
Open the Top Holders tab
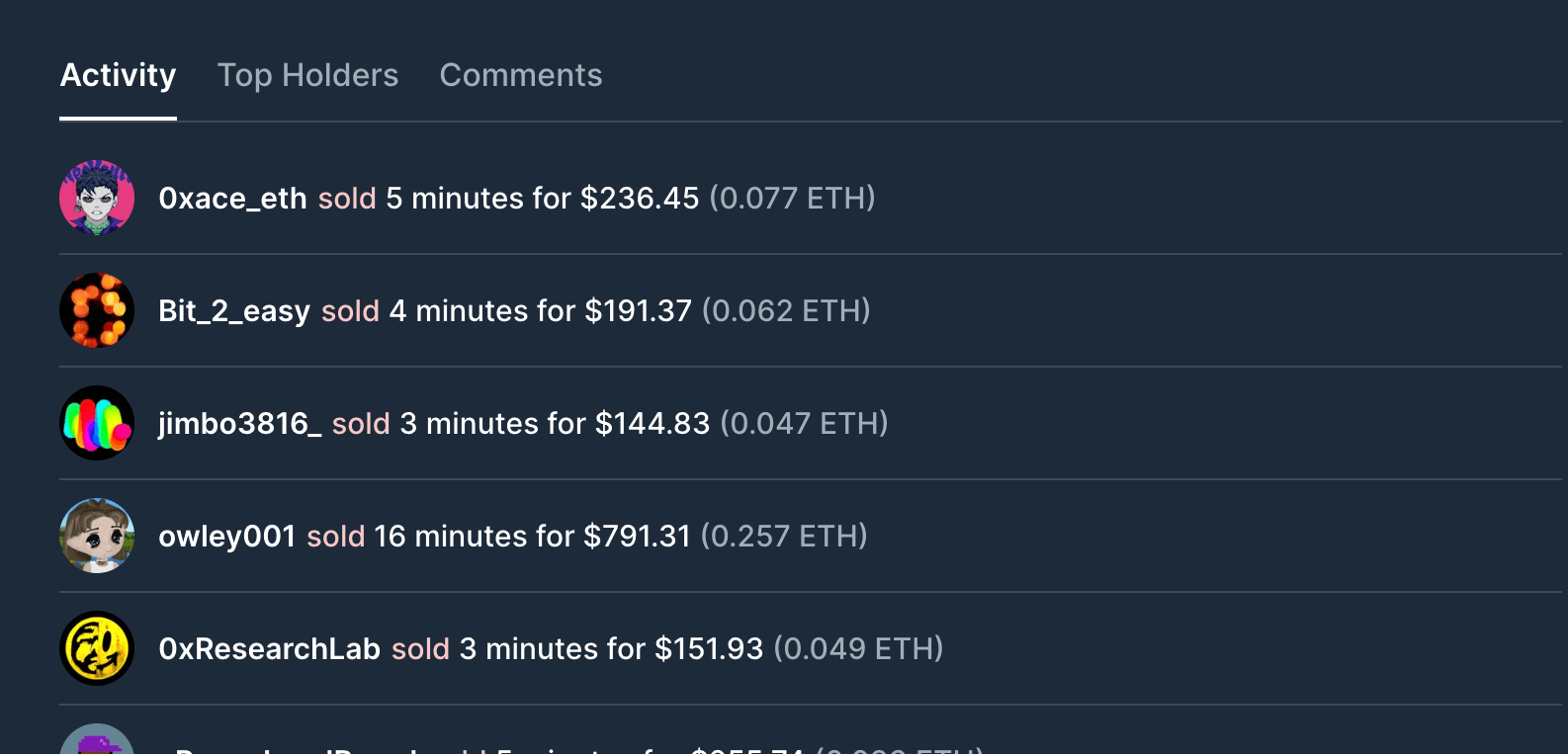pyautogui.click(x=307, y=75)
